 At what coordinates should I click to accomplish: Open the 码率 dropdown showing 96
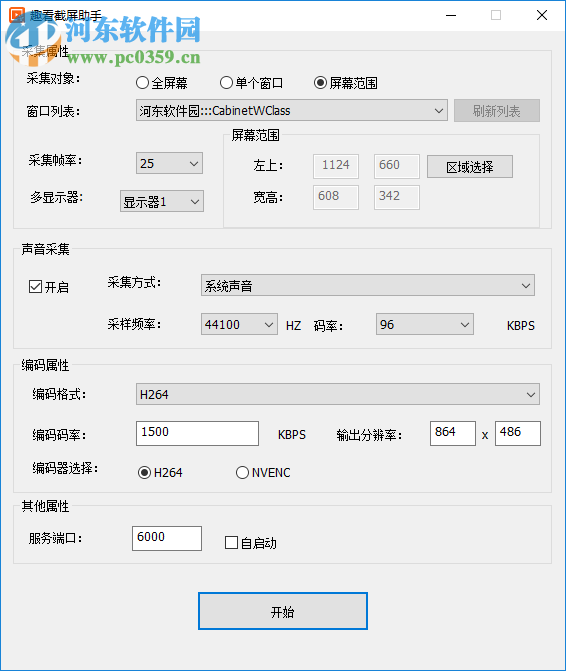pyautogui.click(x=425, y=324)
